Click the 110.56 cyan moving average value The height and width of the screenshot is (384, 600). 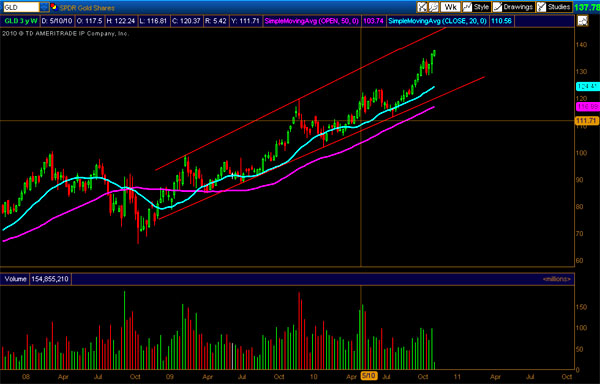pyautogui.click(x=501, y=21)
